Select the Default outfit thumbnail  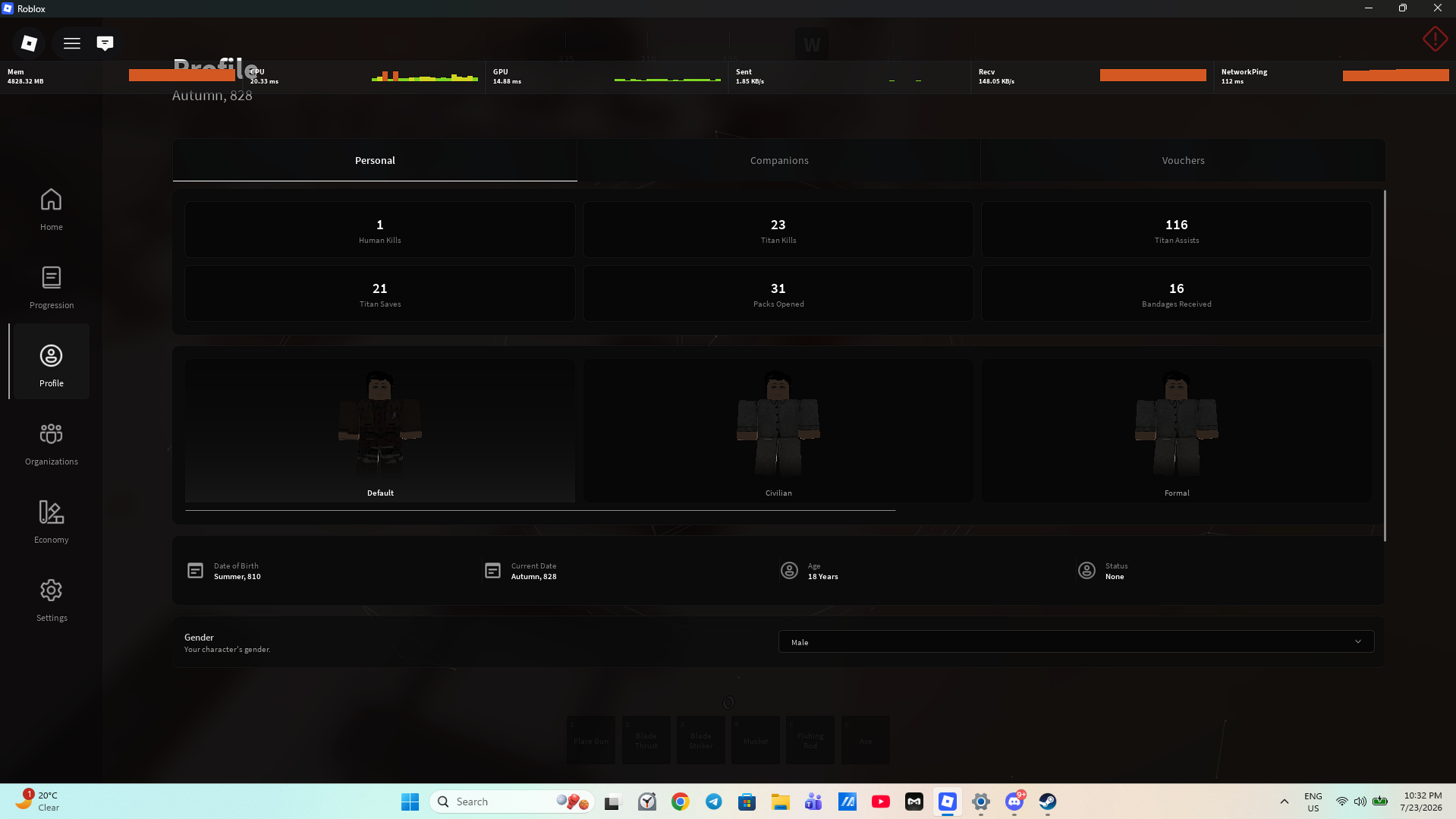(x=380, y=430)
